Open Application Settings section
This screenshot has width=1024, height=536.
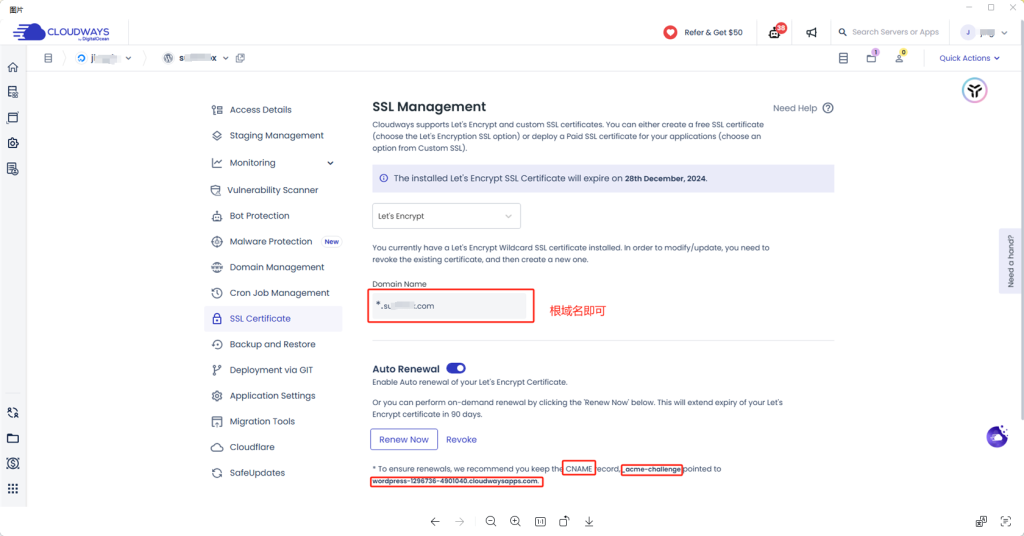tap(273, 396)
